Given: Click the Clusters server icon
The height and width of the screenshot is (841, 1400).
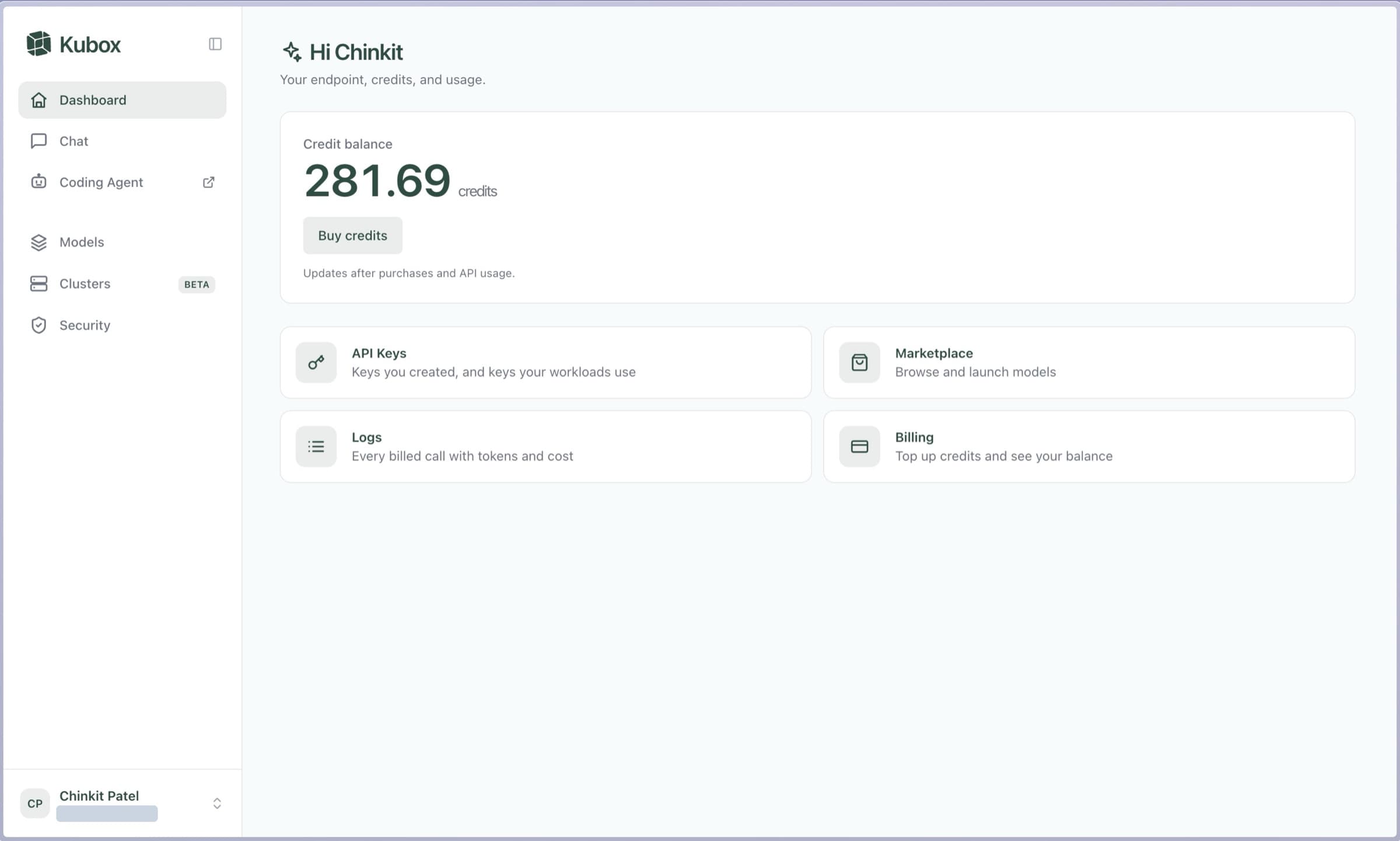Looking at the screenshot, I should pos(38,283).
